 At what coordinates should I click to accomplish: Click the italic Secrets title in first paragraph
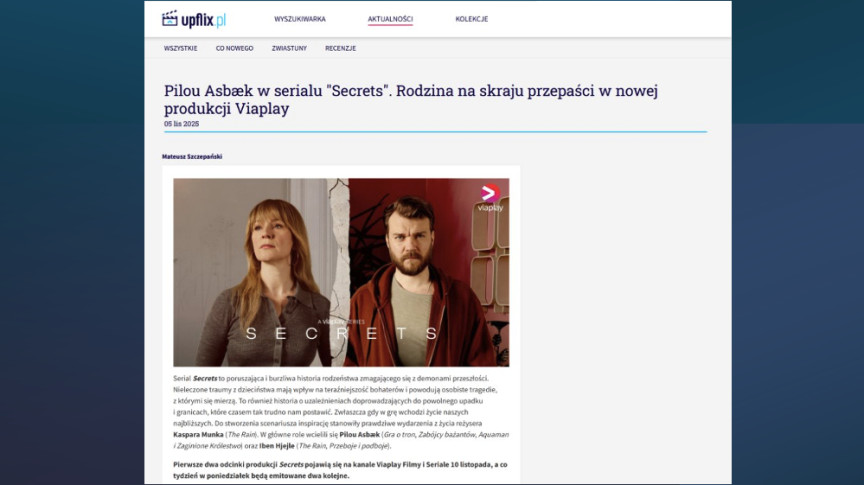pos(205,378)
